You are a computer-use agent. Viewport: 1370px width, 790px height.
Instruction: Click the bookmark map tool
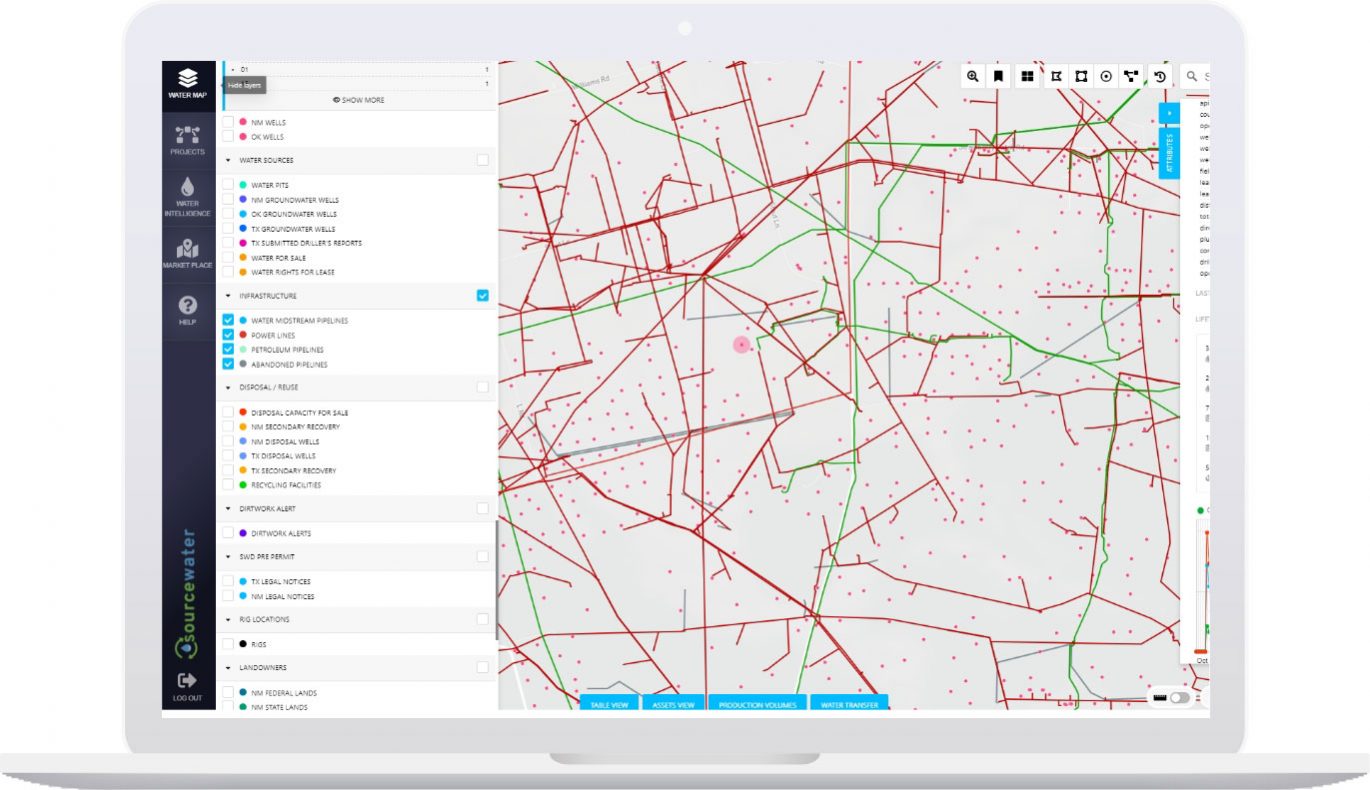click(x=998, y=76)
